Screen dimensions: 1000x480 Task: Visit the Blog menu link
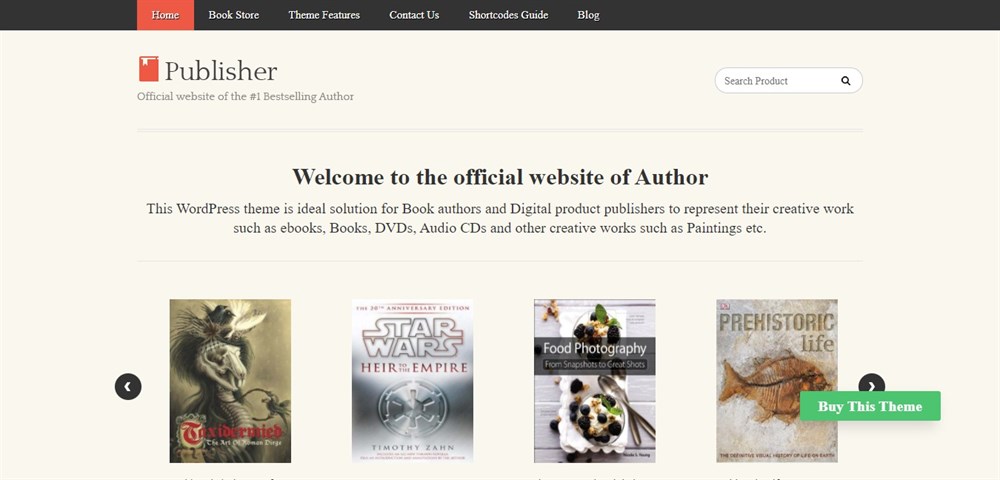point(588,15)
